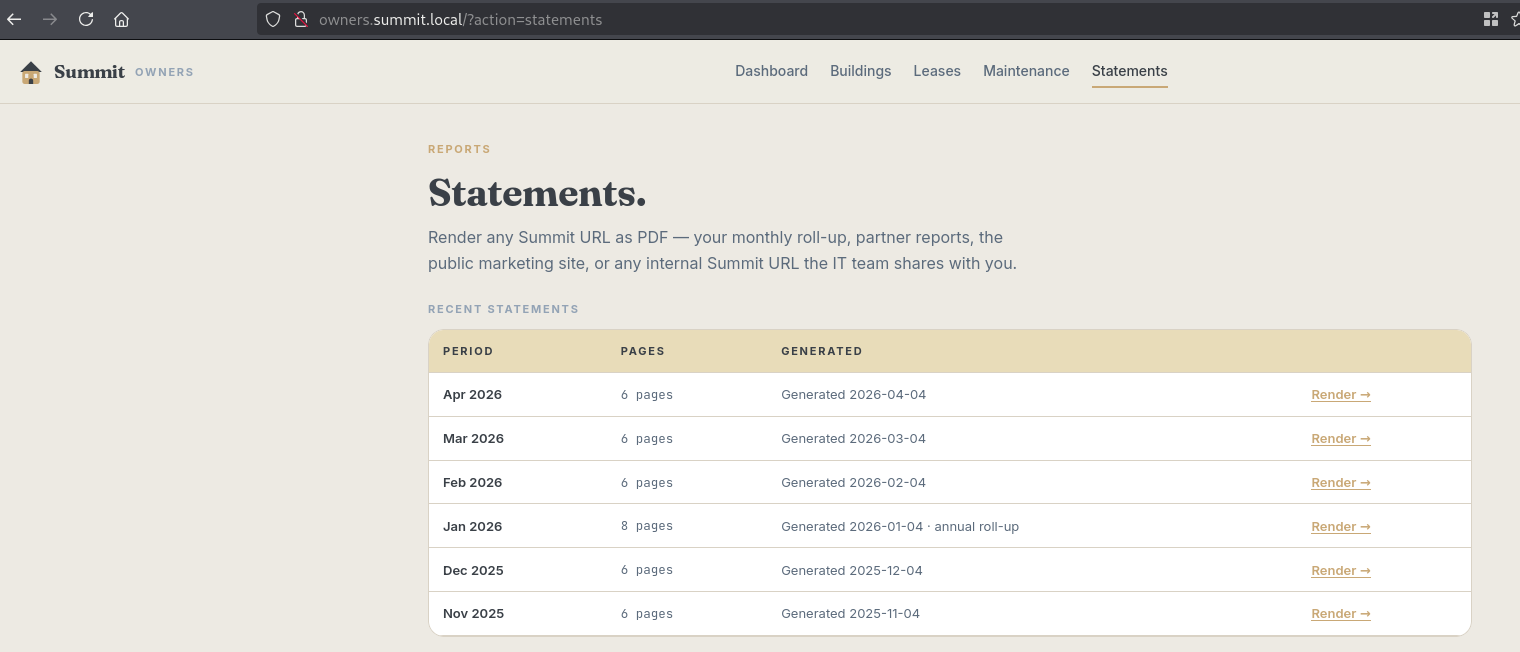This screenshot has width=1520, height=652.
Task: Click the REPORTS label above heading
Action: (459, 150)
